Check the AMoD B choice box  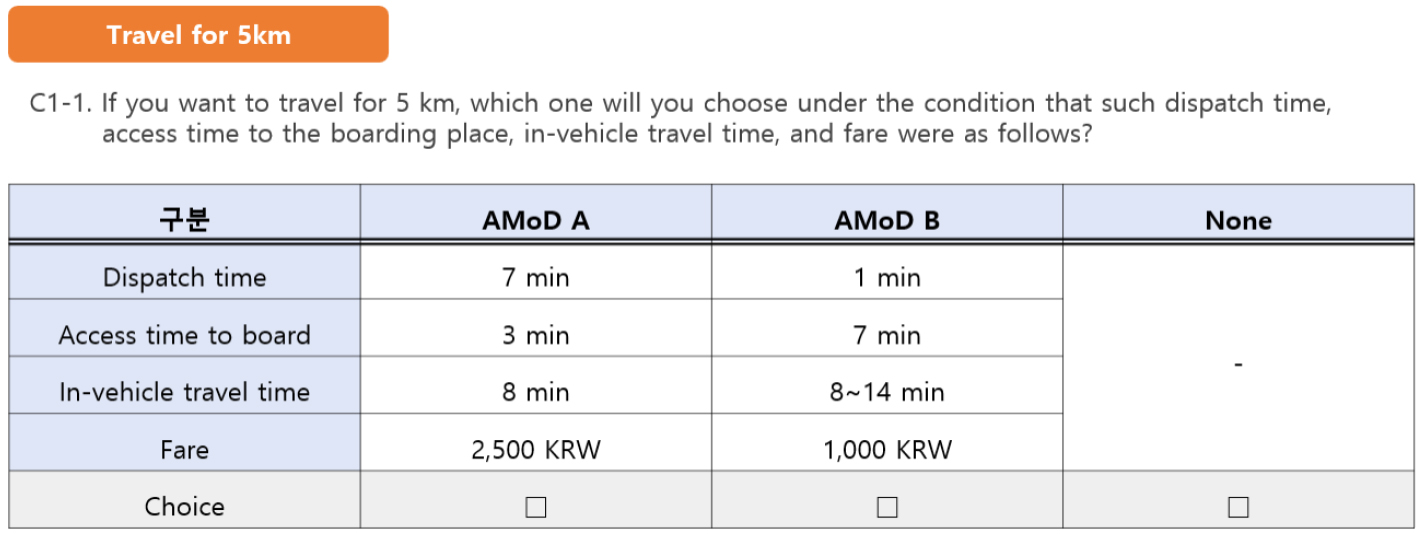tap(887, 507)
